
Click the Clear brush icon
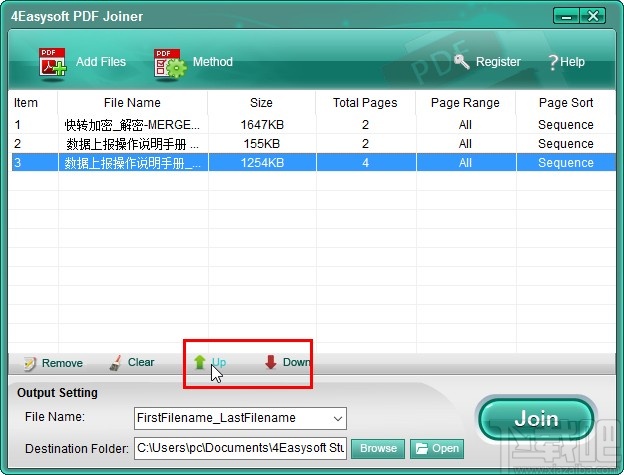click(116, 362)
